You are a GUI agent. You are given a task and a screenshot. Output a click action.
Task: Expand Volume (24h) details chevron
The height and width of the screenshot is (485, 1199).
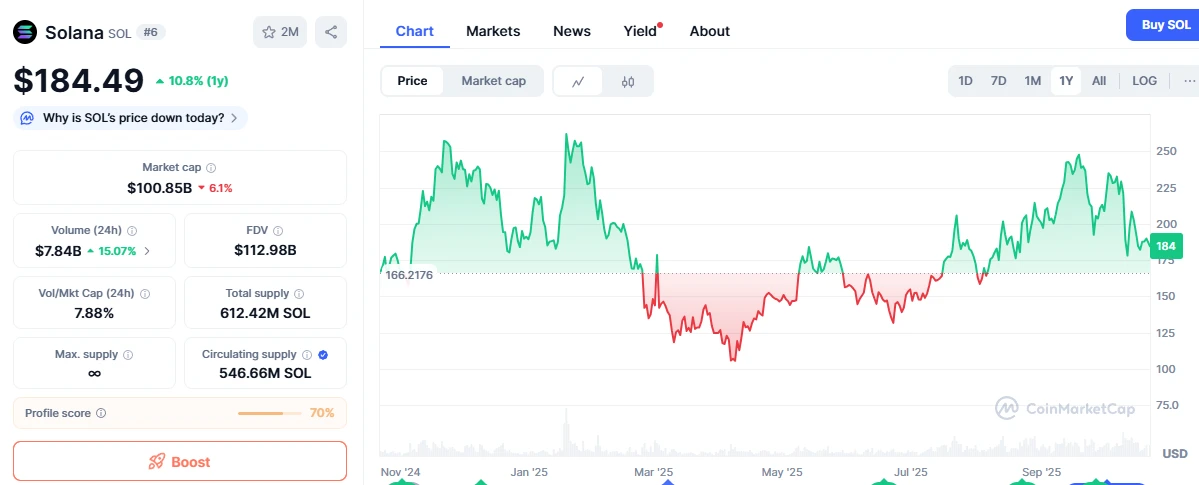click(147, 250)
